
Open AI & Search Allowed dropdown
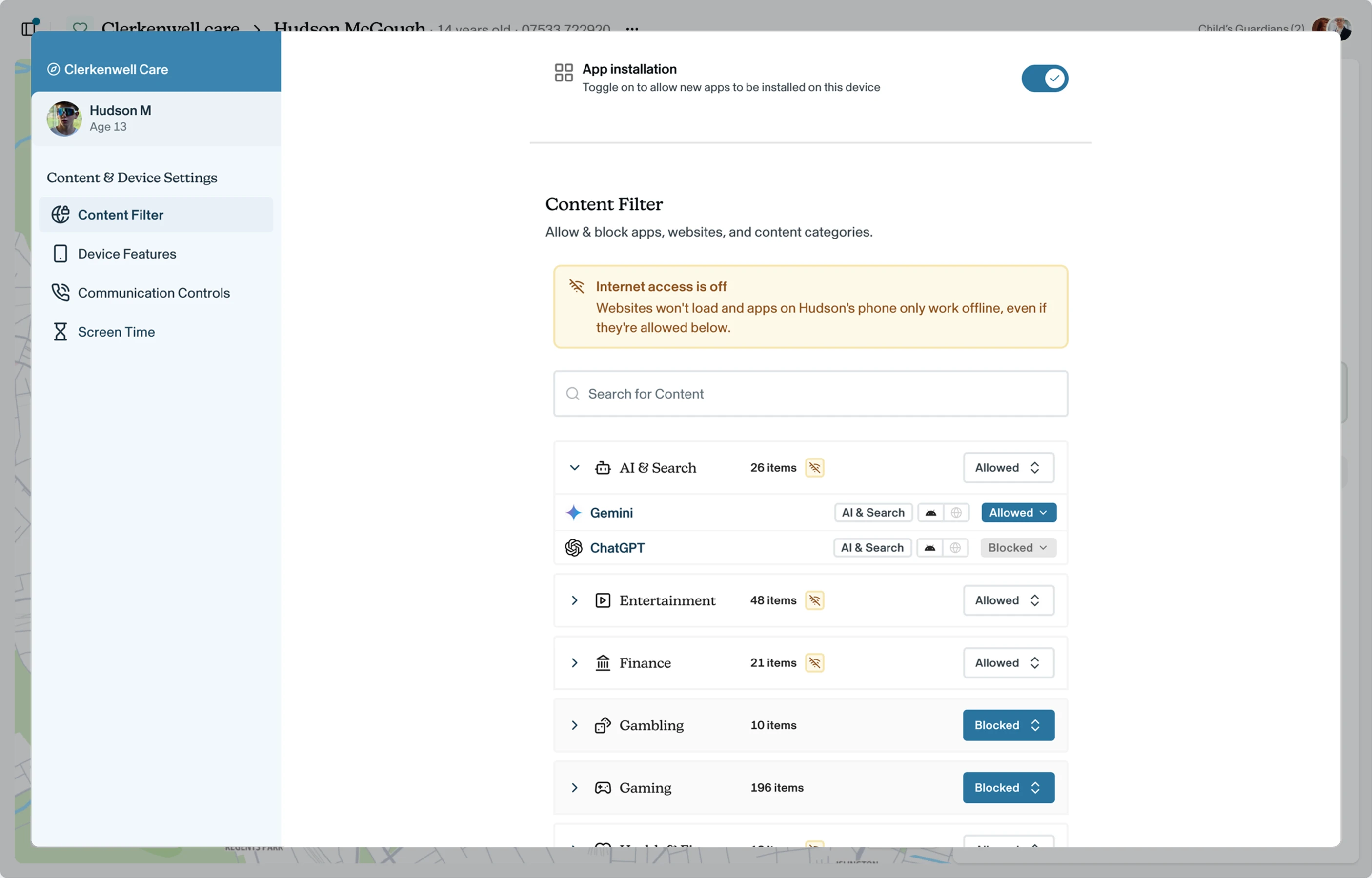pyautogui.click(x=1008, y=467)
